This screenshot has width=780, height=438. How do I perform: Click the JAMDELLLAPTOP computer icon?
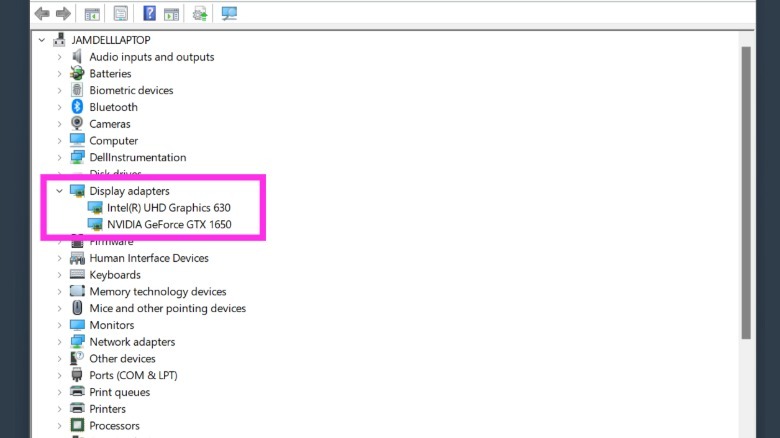coord(59,39)
